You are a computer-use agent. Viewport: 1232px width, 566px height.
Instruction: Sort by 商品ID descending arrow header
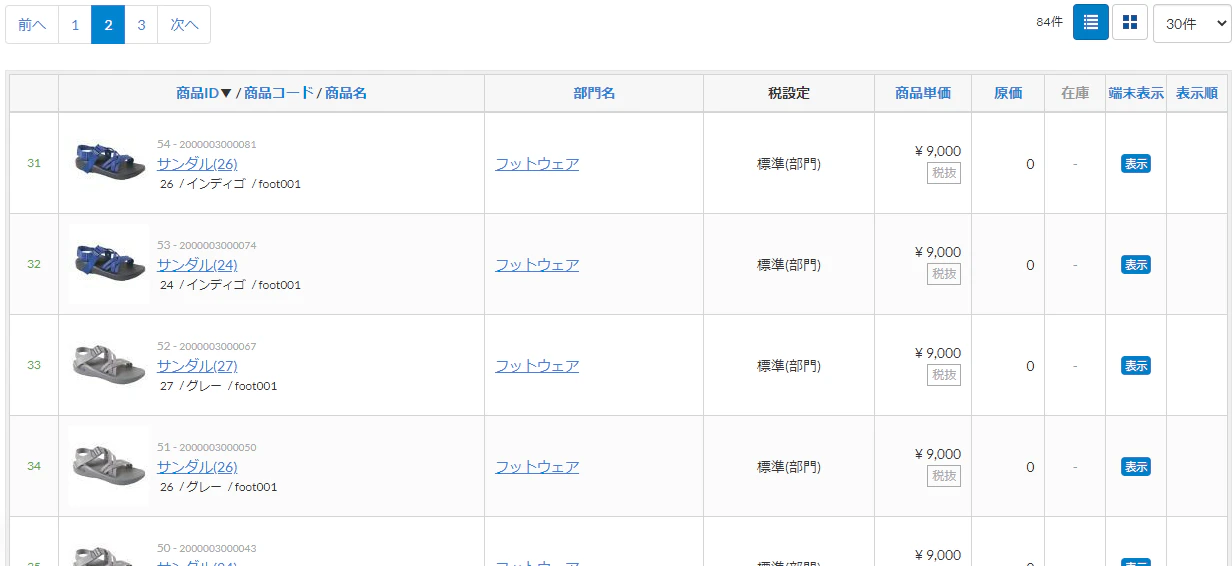pos(204,93)
